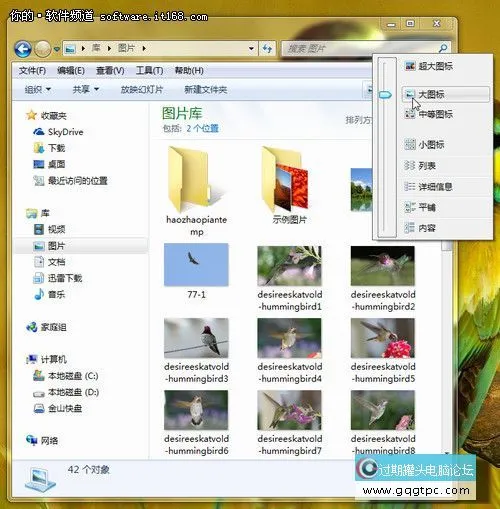
Task: Select 大图标 view option
Action: pos(446,94)
